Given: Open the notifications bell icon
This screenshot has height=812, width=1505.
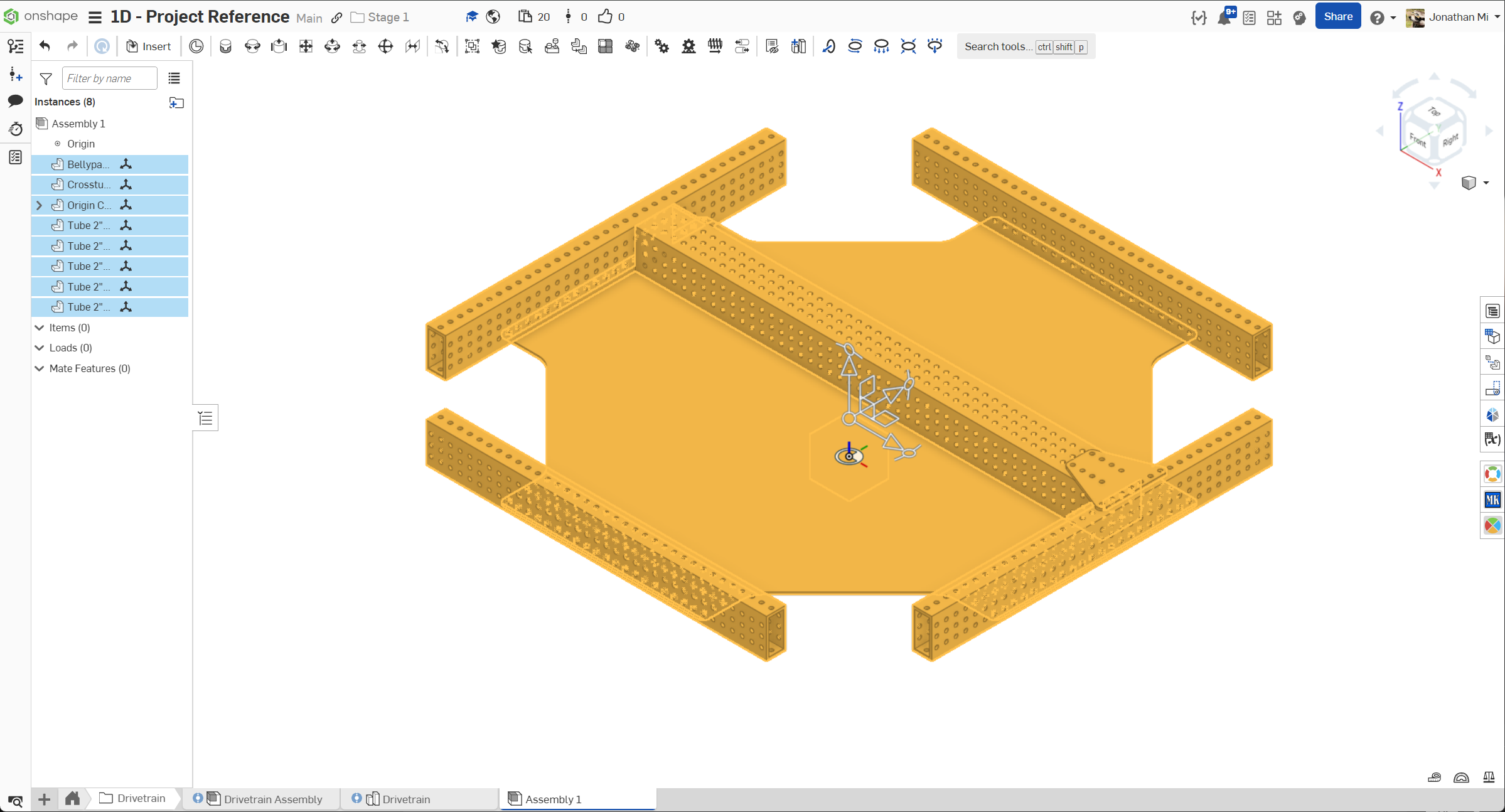Looking at the screenshot, I should tap(1223, 18).
